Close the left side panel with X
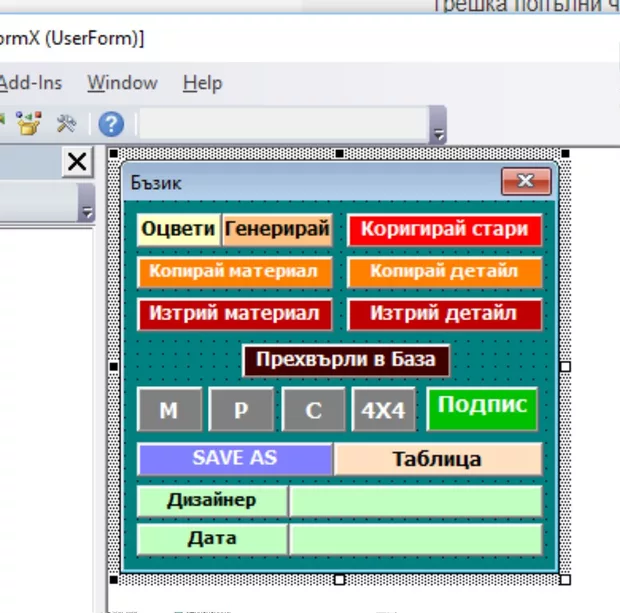 tap(77, 162)
